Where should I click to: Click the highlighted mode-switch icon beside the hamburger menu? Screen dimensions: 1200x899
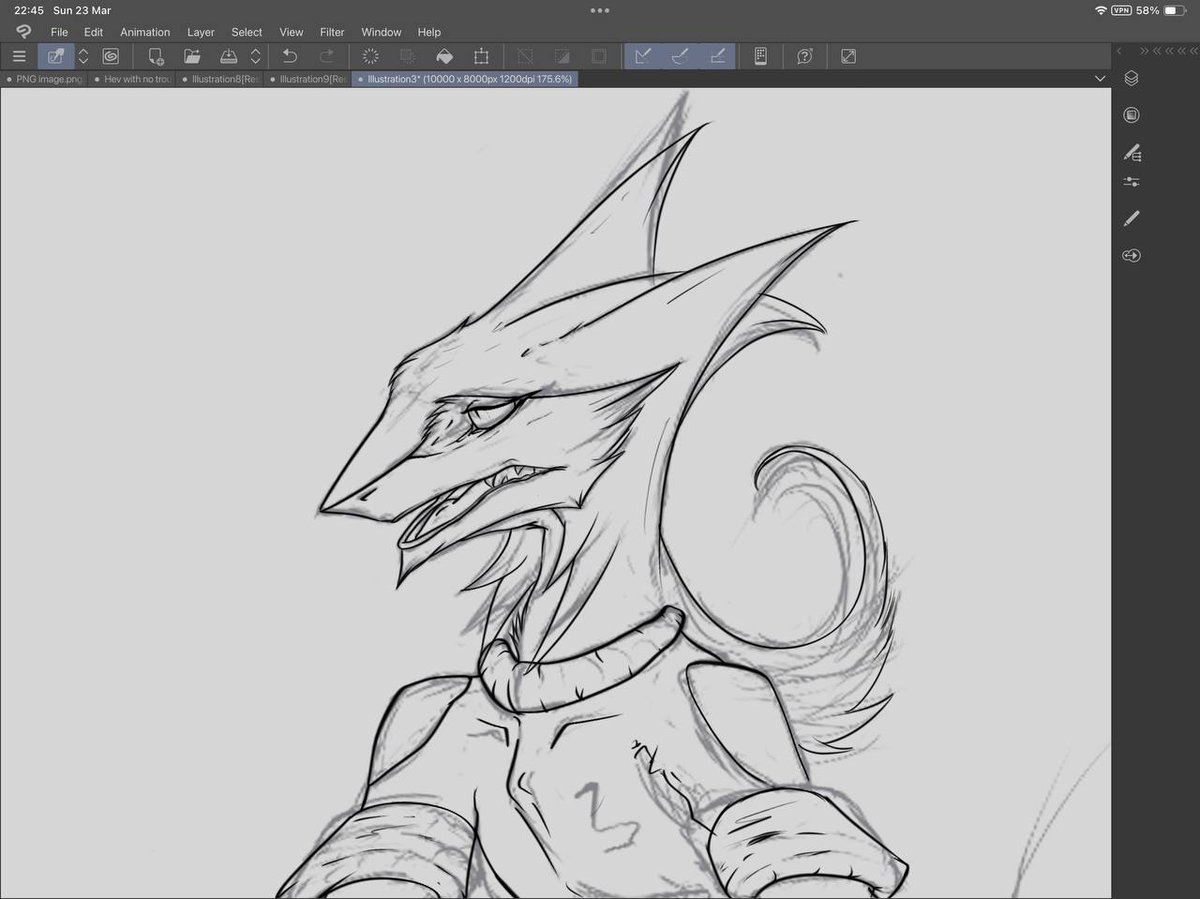pyautogui.click(x=56, y=56)
